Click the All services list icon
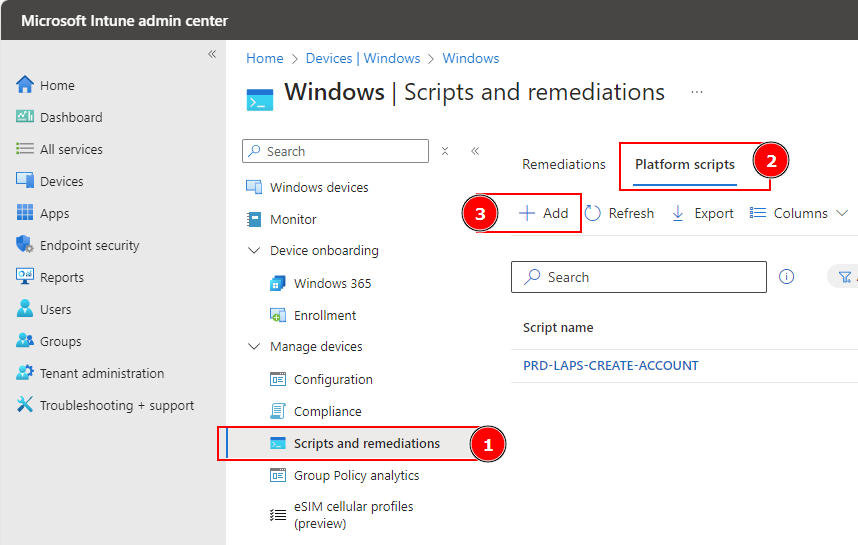Screen dimensions: 858x545 tap(25, 149)
